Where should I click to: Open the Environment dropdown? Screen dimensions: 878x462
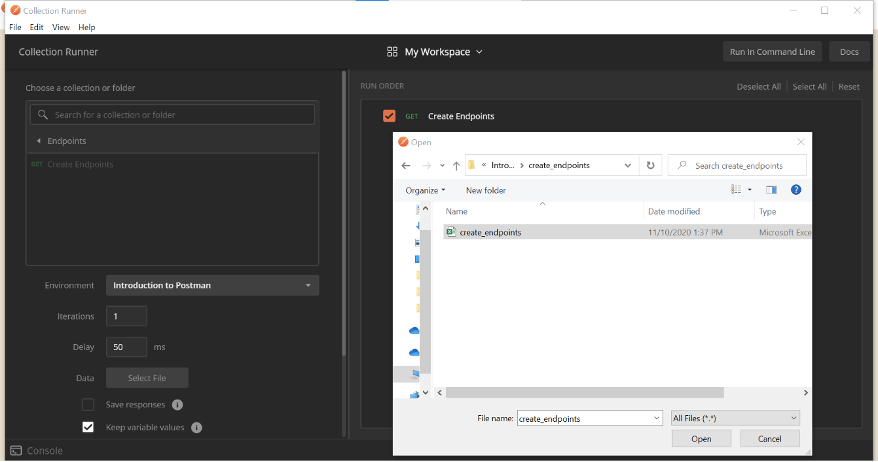coord(212,285)
